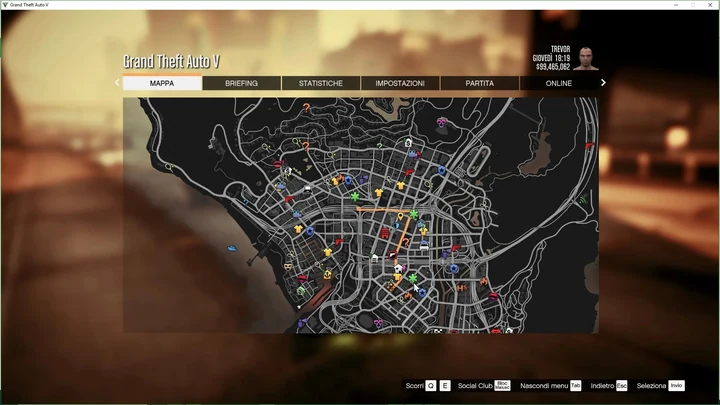The image size is (720, 405).
Task: Click the checkered flag marker at the map bottom
Action: click(x=438, y=331)
